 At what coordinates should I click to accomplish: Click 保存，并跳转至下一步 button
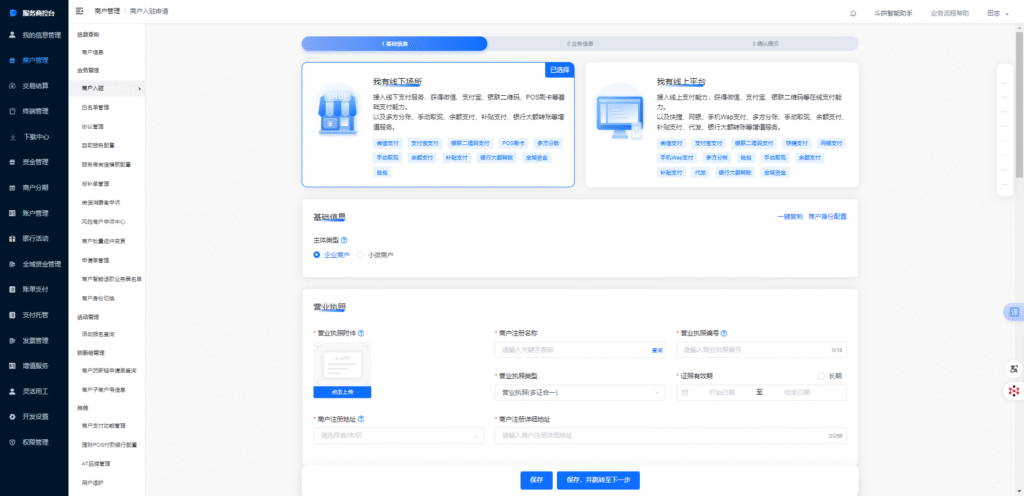pyautogui.click(x=598, y=480)
